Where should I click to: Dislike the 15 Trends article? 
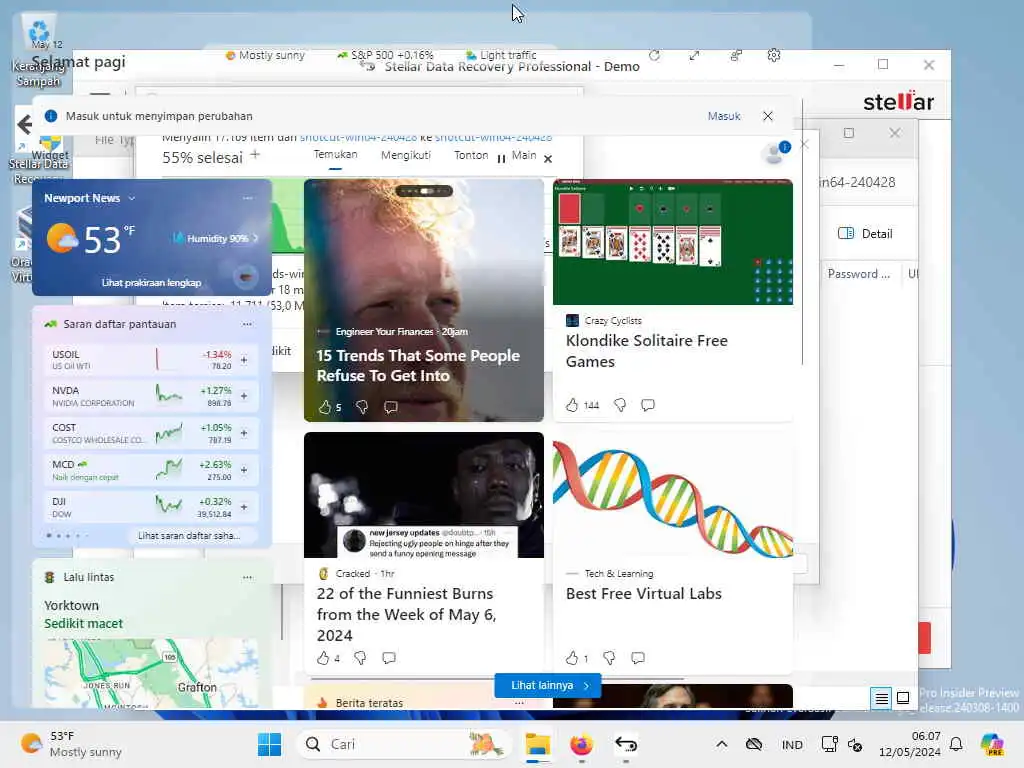pyautogui.click(x=362, y=407)
